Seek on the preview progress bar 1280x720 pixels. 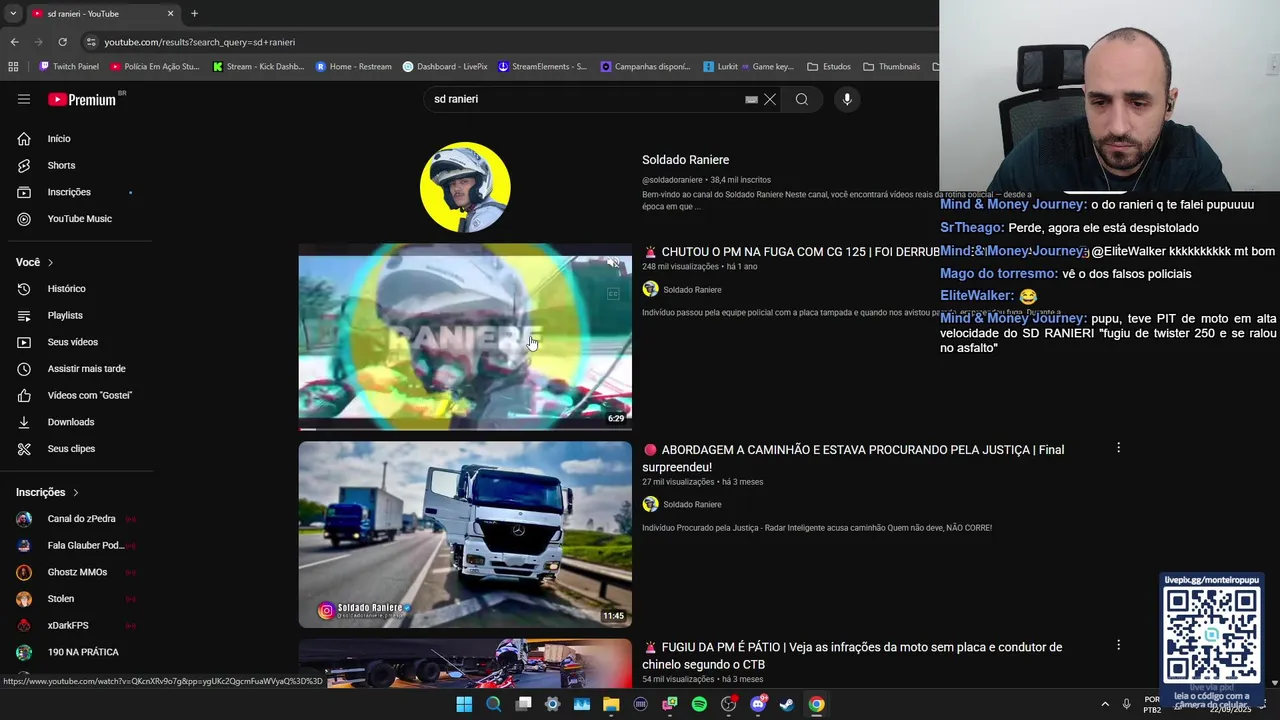click(465, 429)
